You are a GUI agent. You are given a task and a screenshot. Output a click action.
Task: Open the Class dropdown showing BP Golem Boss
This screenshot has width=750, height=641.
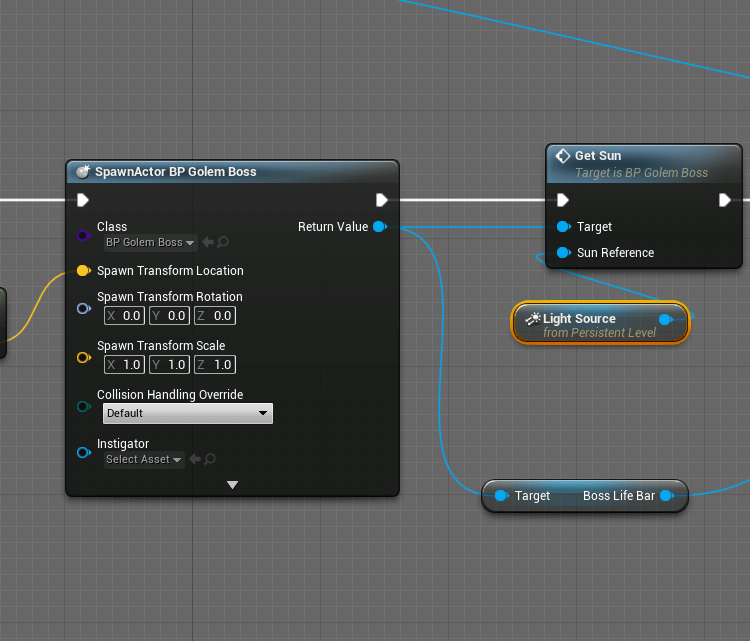[x=150, y=242]
